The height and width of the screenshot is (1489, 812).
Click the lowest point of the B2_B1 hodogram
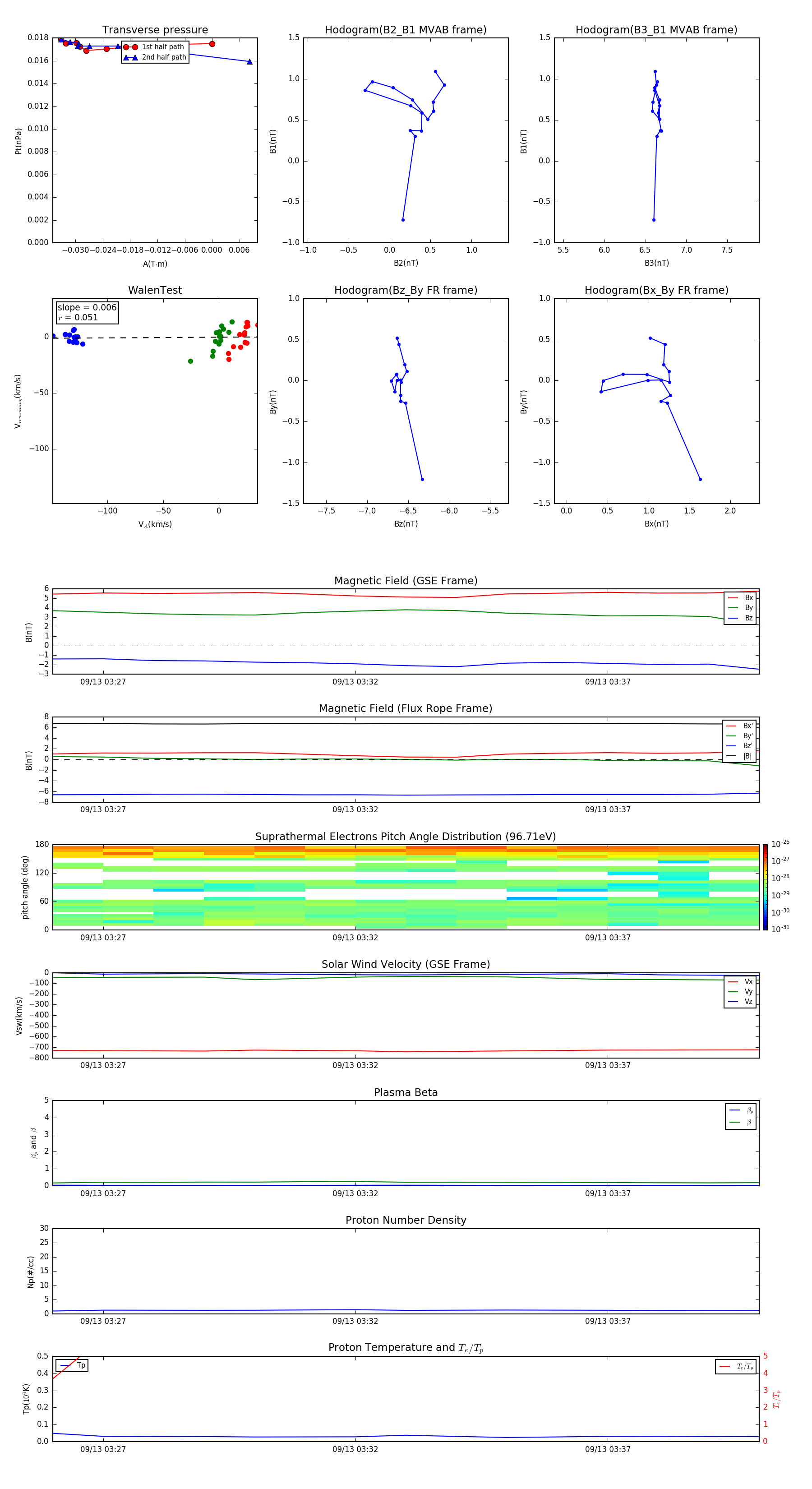pyautogui.click(x=403, y=220)
